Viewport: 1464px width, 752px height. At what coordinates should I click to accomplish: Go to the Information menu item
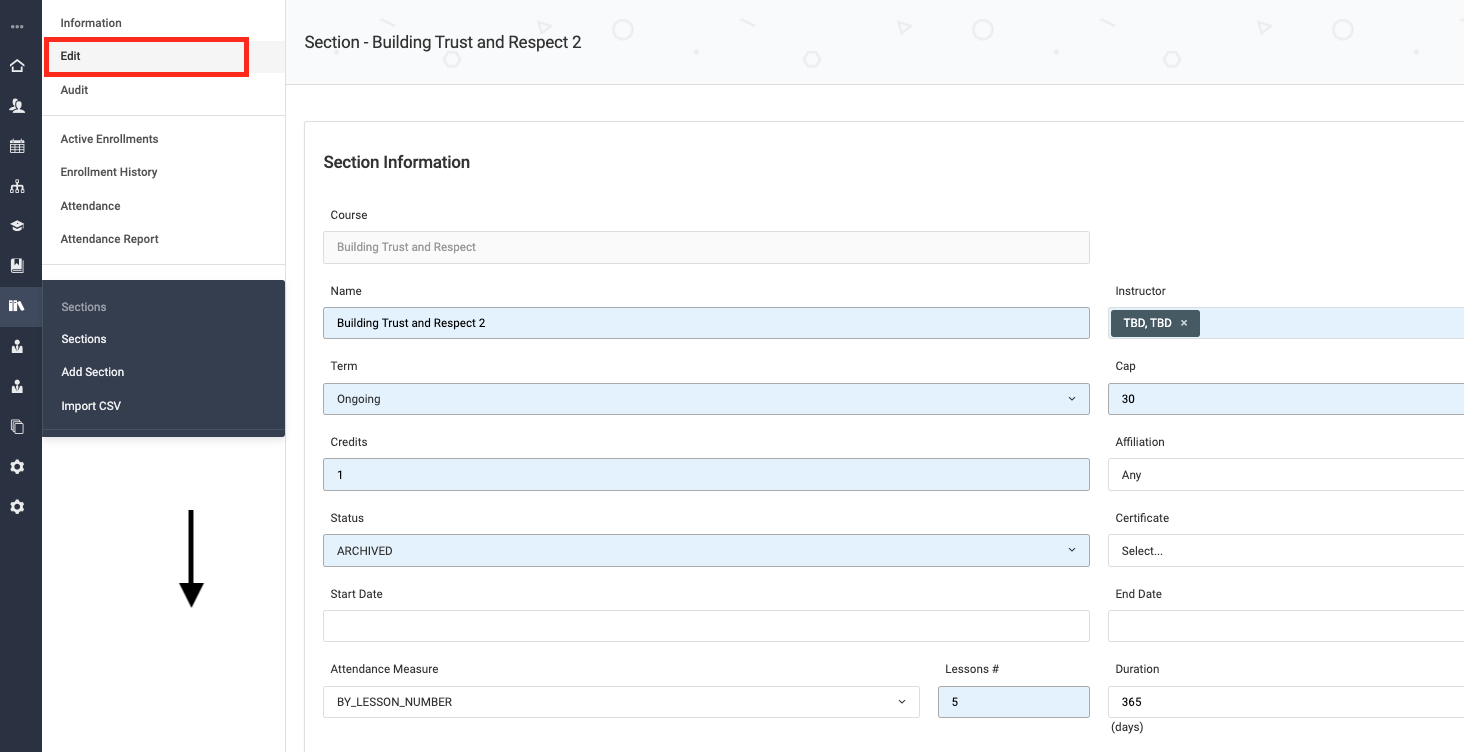click(91, 23)
